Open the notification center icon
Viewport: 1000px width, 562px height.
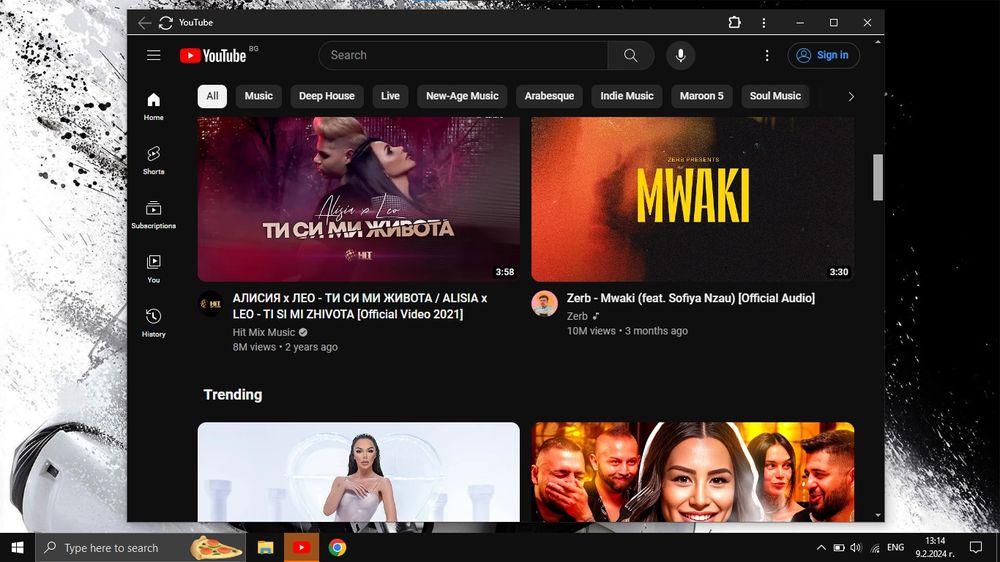click(x=976, y=548)
